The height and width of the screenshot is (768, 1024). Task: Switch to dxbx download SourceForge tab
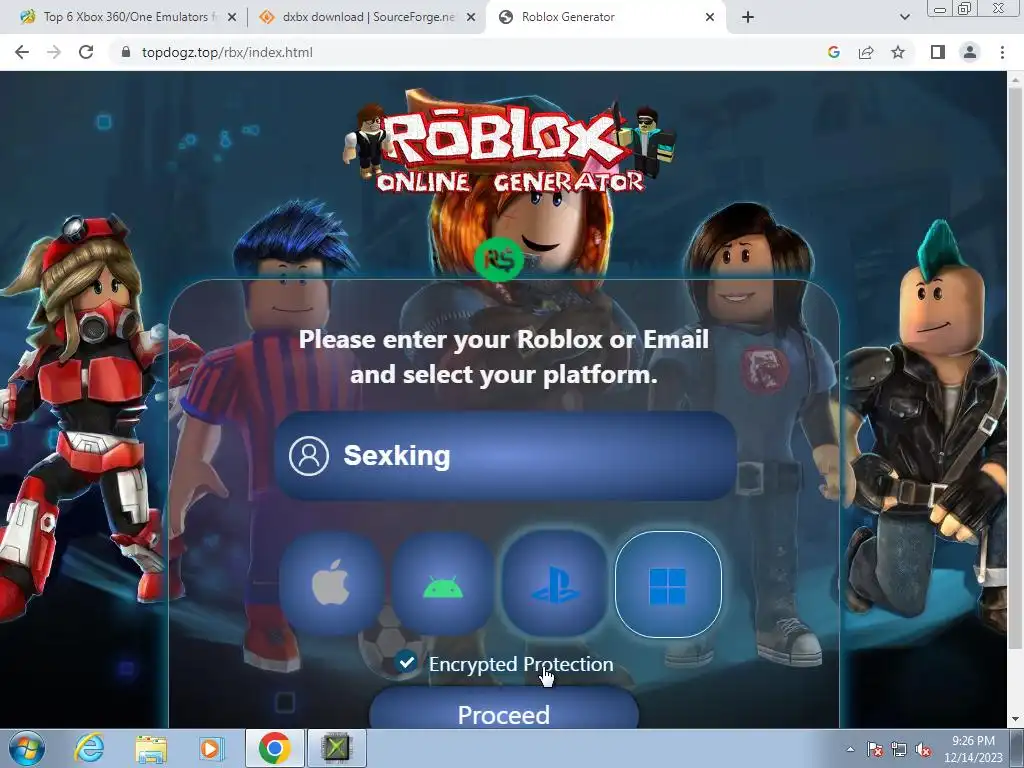(368, 17)
